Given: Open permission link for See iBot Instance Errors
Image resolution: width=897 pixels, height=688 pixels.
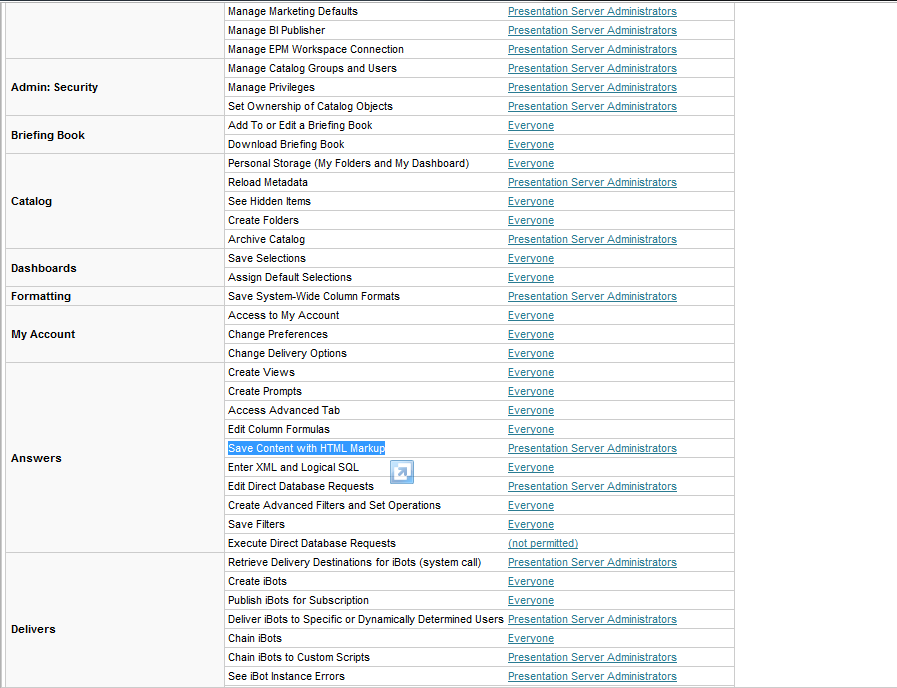Looking at the screenshot, I should [591, 676].
